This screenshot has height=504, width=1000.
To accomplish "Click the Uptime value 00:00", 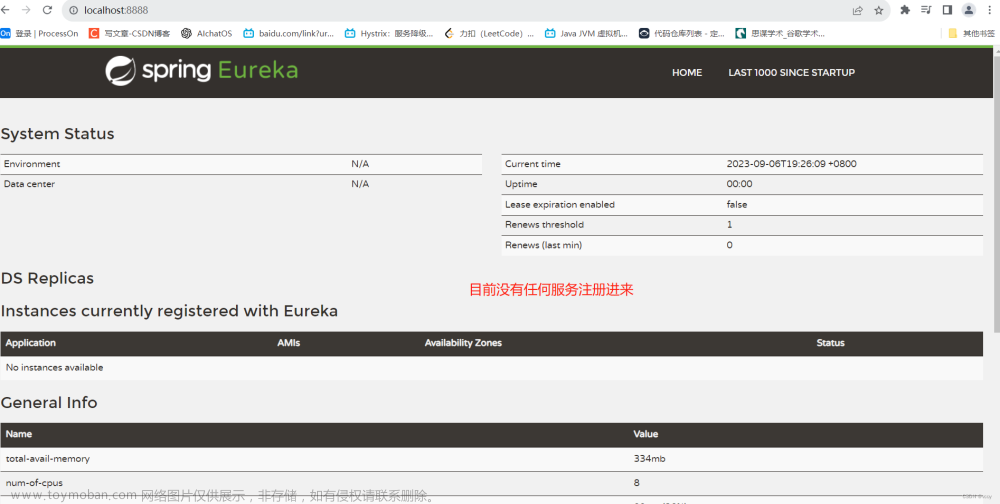I will tap(739, 184).
